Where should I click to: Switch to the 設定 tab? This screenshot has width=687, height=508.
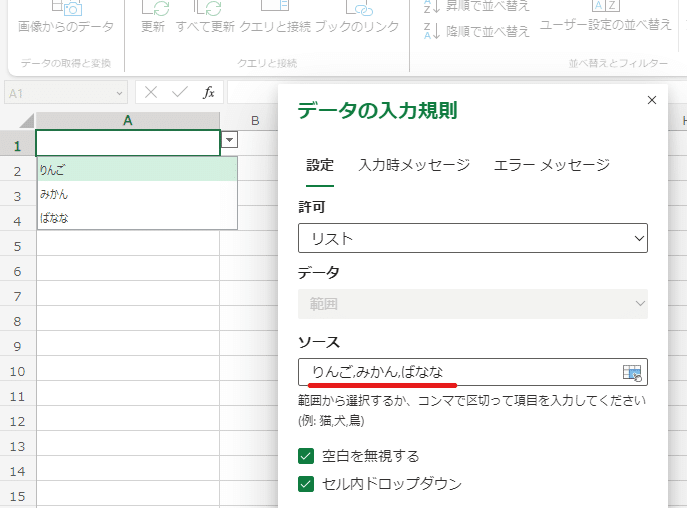pyautogui.click(x=320, y=165)
